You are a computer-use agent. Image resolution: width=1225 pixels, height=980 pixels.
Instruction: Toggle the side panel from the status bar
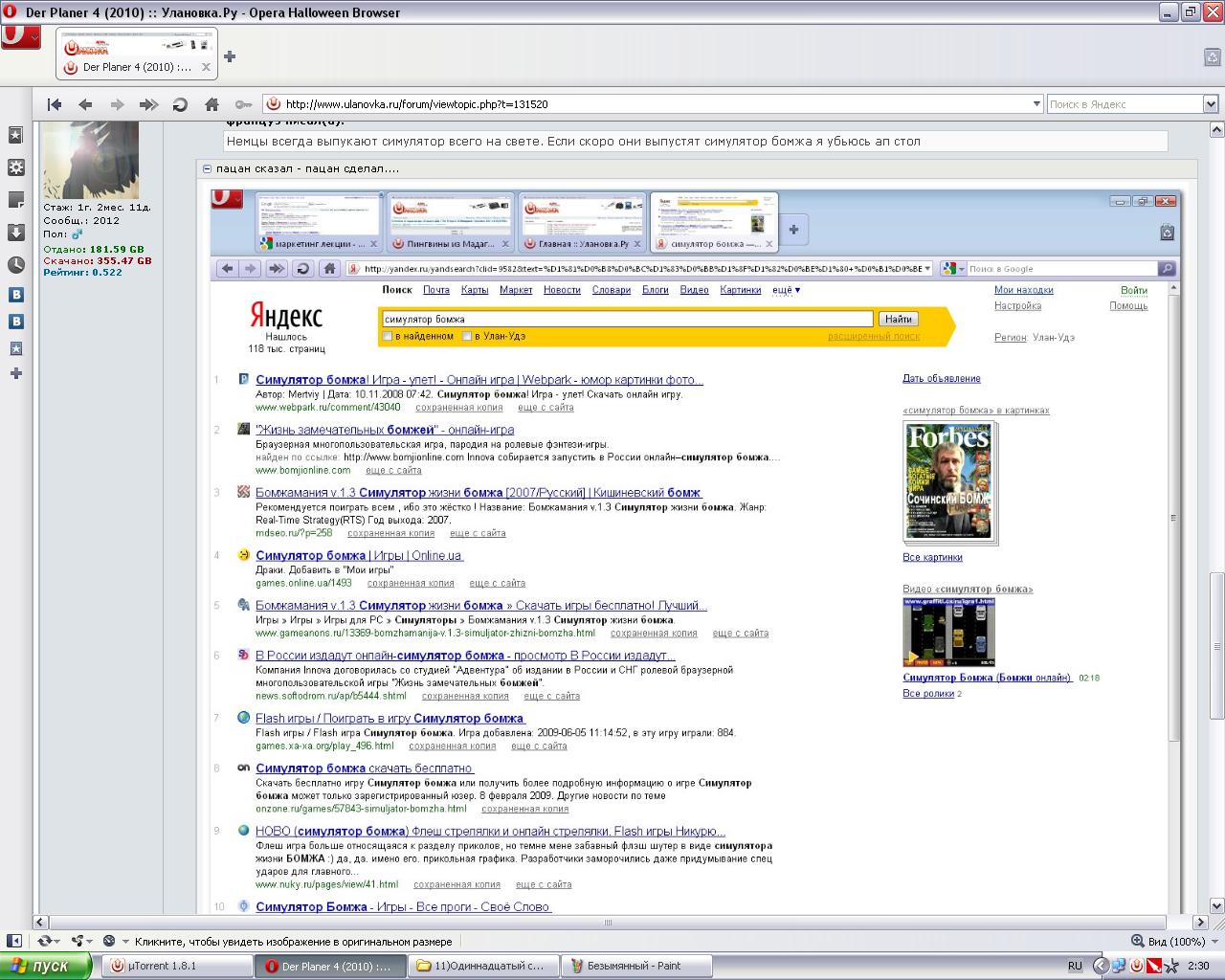pos(13,941)
